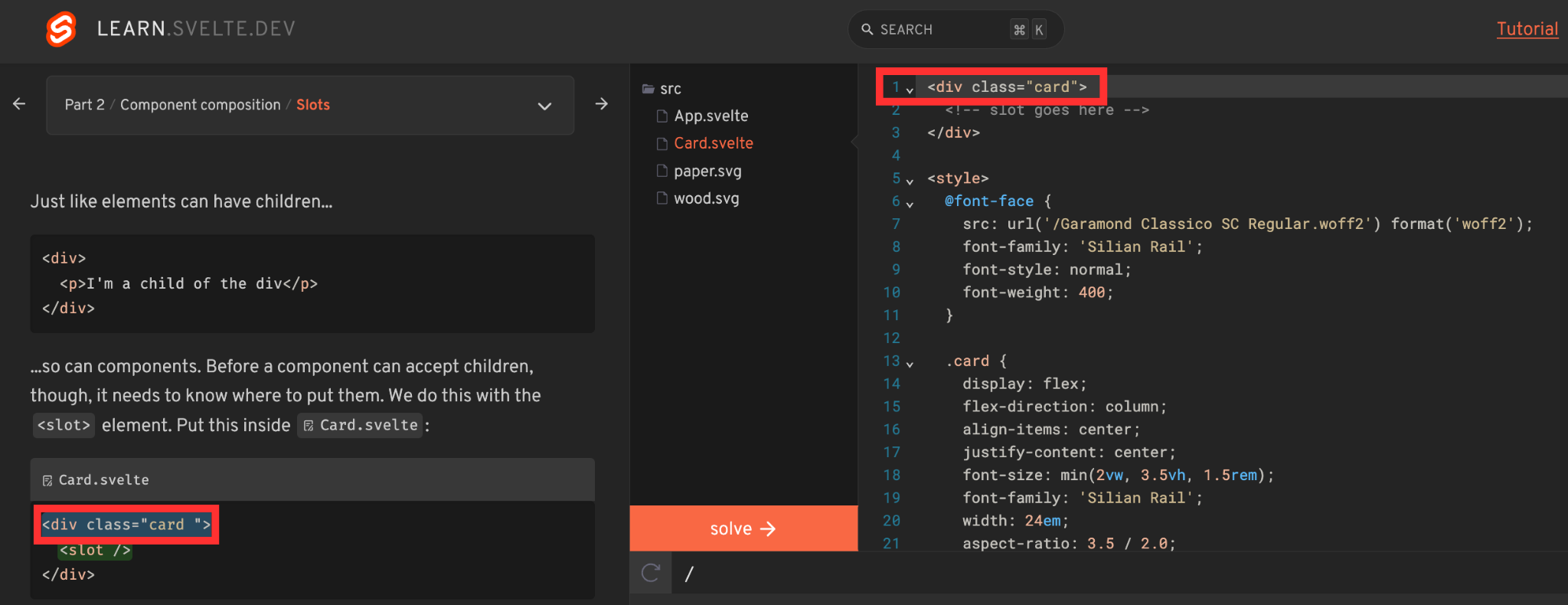
Task: Click the <p>I'm a child of the div</p> example line
Action: point(188,283)
